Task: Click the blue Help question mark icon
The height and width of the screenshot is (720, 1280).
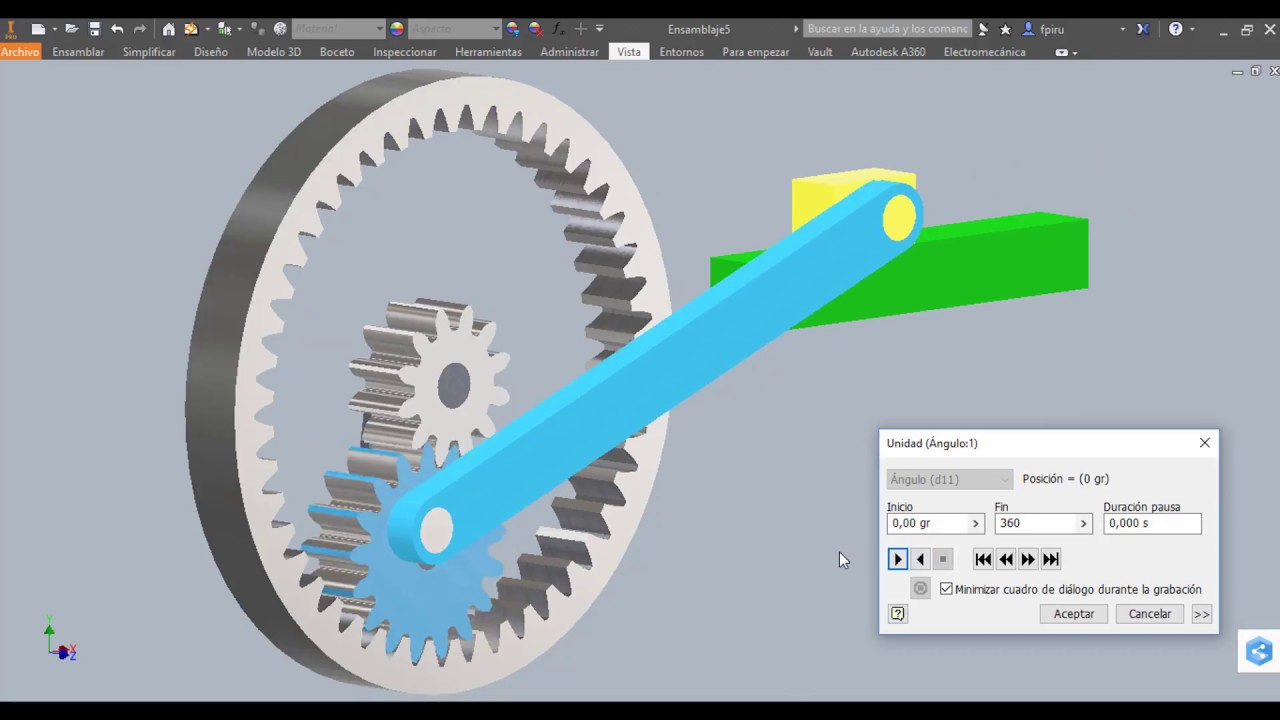Action: [1176, 29]
